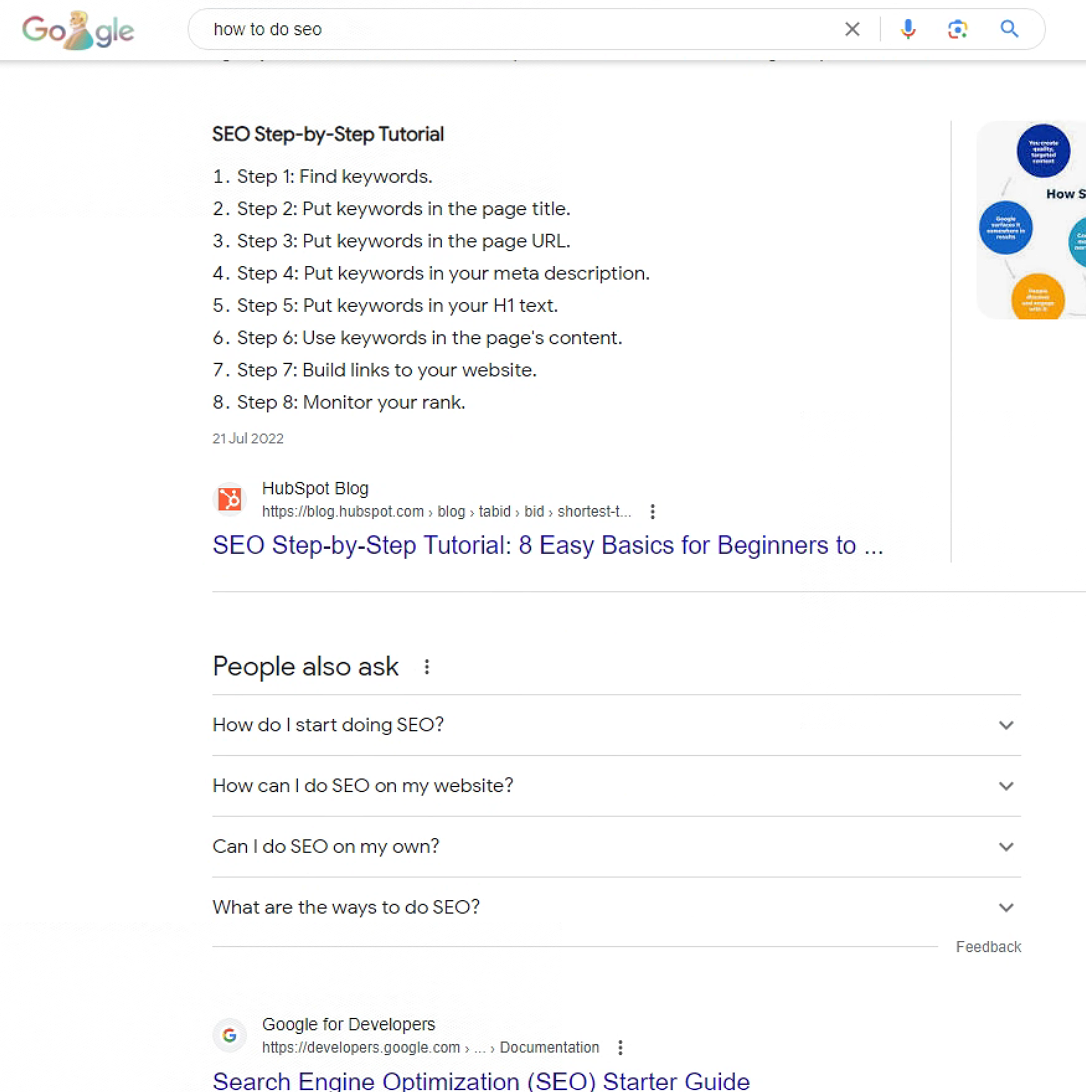Open the People also ask options menu
Screen dimensions: 1086x1092
click(x=426, y=667)
